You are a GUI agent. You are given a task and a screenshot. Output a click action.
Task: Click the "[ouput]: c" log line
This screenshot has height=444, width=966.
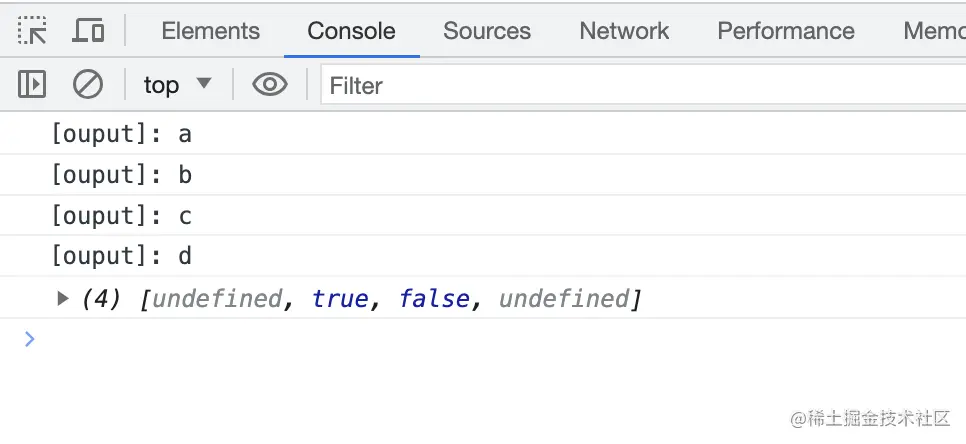tap(121, 216)
